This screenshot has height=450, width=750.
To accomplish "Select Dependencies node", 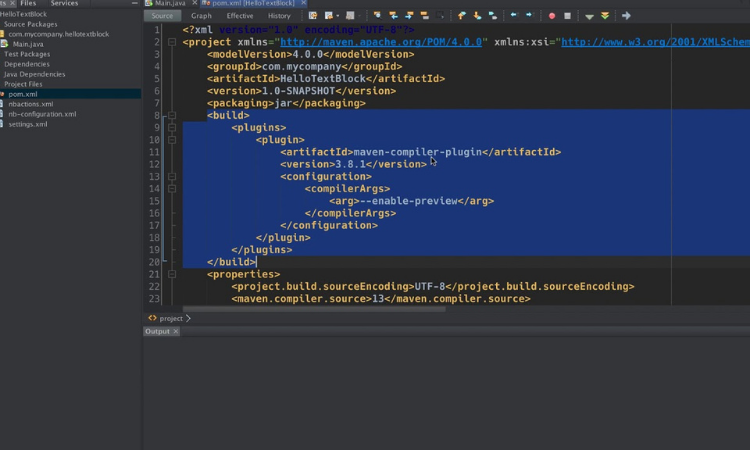I will (x=27, y=64).
